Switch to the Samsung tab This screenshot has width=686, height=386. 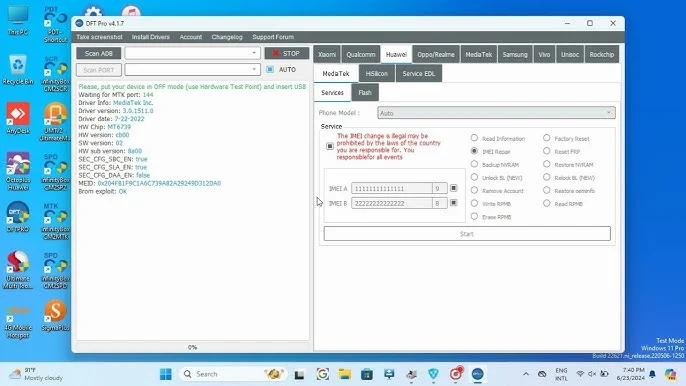click(515, 54)
